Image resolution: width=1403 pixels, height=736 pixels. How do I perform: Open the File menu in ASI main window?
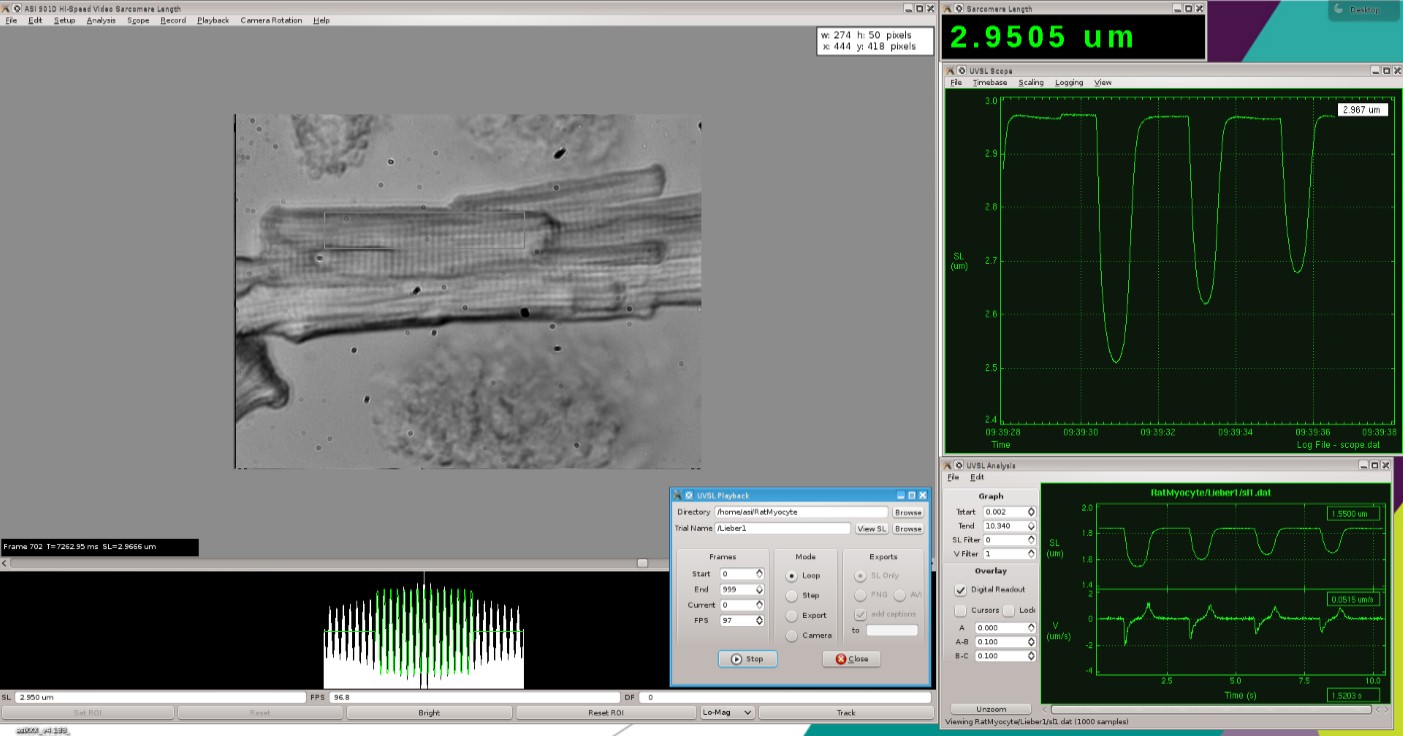pyautogui.click(x=11, y=20)
